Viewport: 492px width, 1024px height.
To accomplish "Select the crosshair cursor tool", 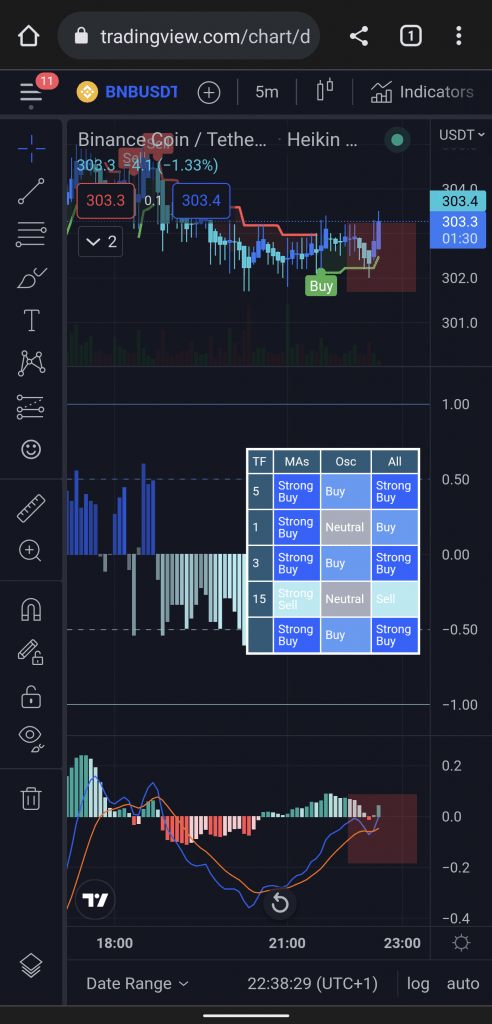I will (31, 149).
